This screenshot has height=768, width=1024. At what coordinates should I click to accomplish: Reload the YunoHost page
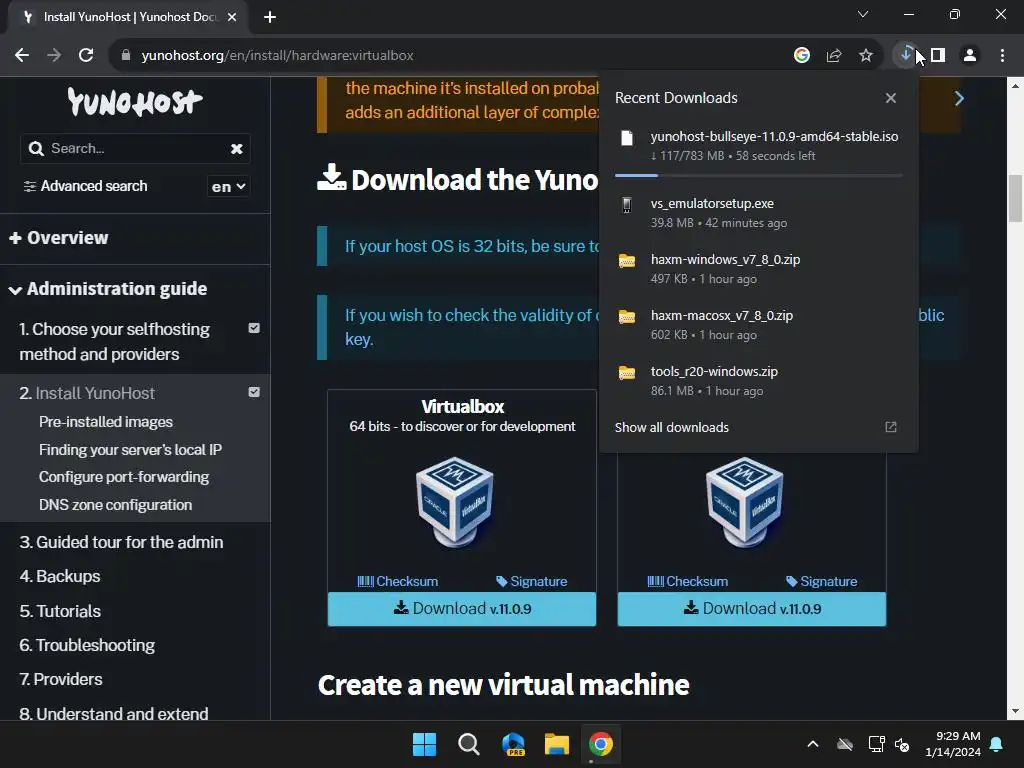86,56
